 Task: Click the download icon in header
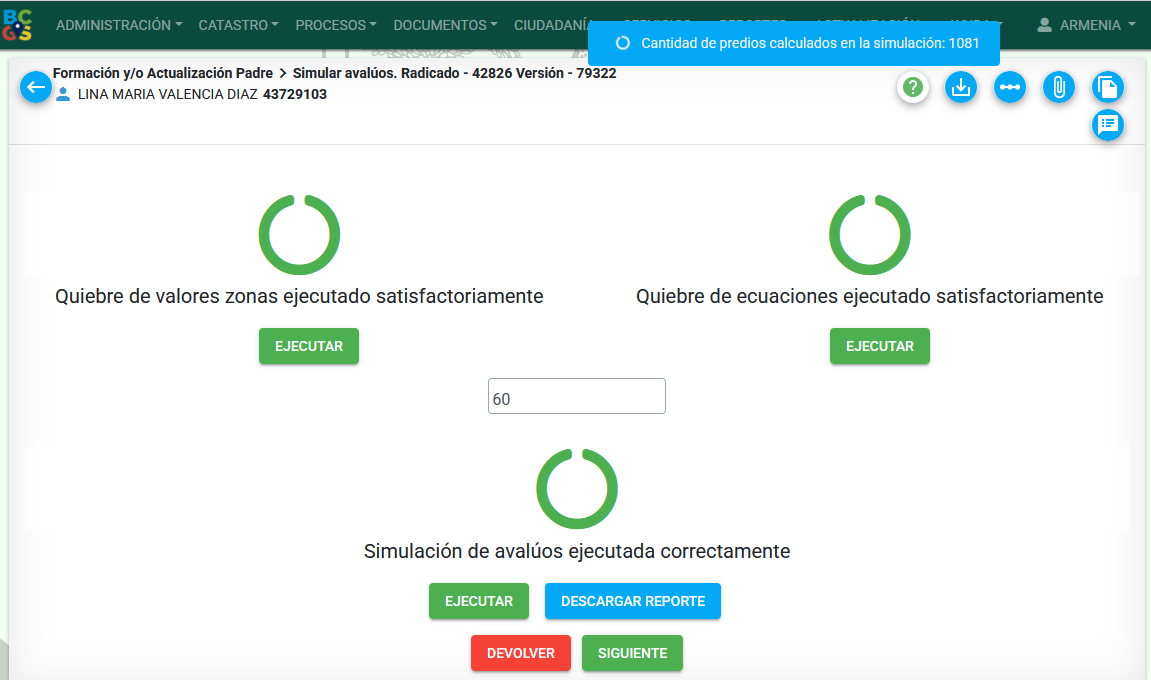[x=961, y=88]
